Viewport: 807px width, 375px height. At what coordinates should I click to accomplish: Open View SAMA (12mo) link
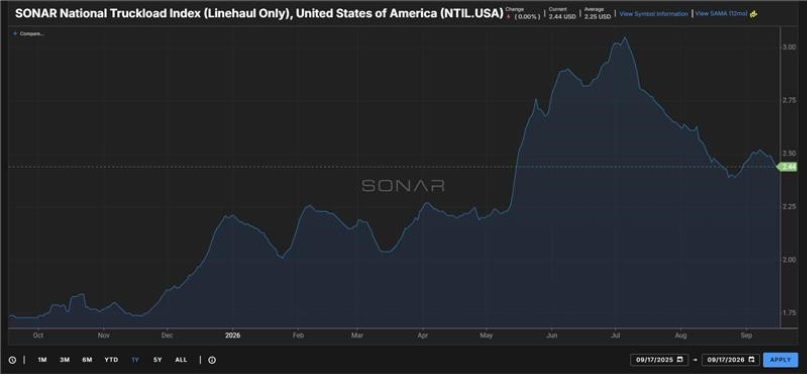721,14
